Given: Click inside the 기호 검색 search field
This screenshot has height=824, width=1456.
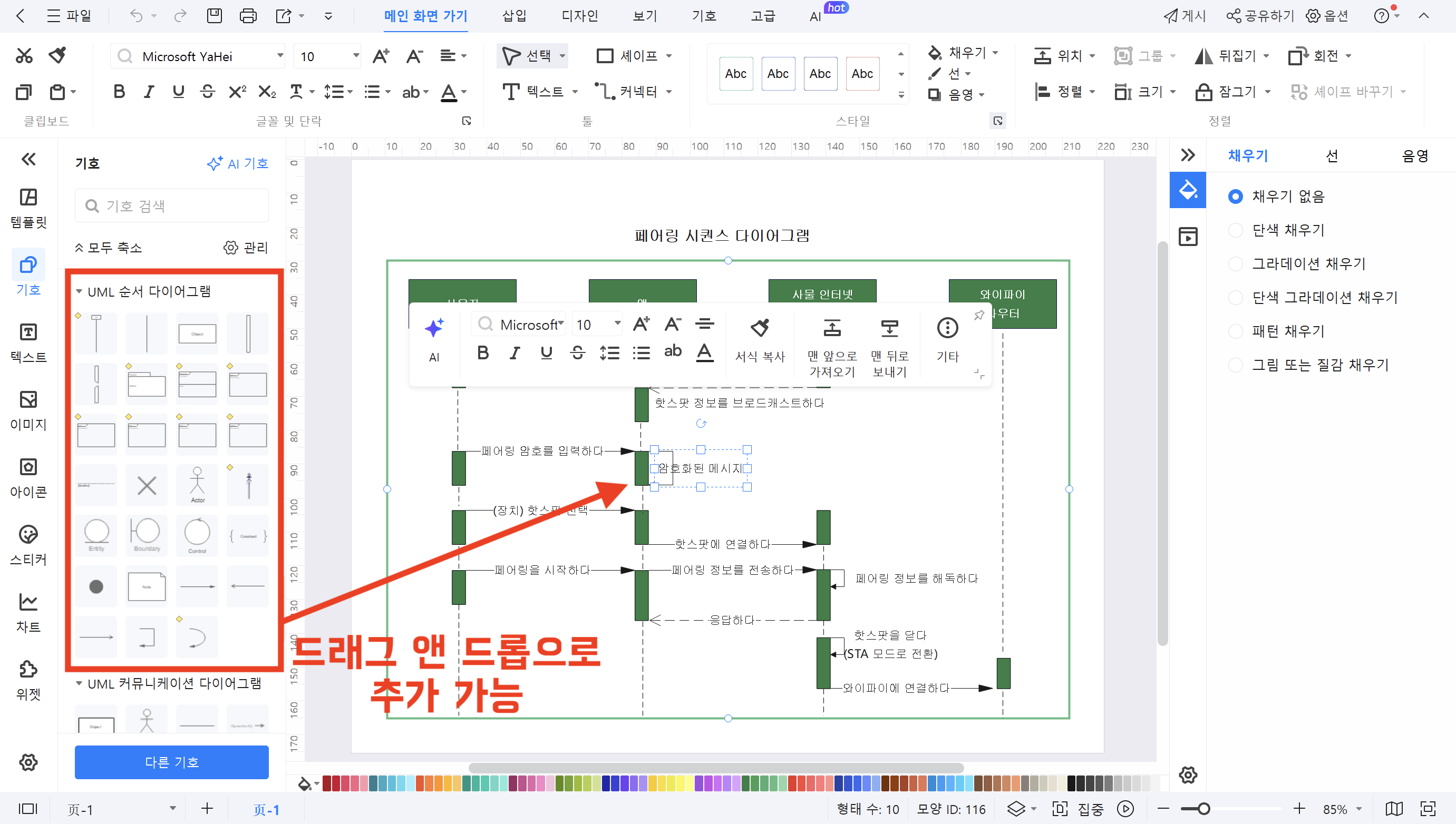Looking at the screenshot, I should click(x=171, y=205).
